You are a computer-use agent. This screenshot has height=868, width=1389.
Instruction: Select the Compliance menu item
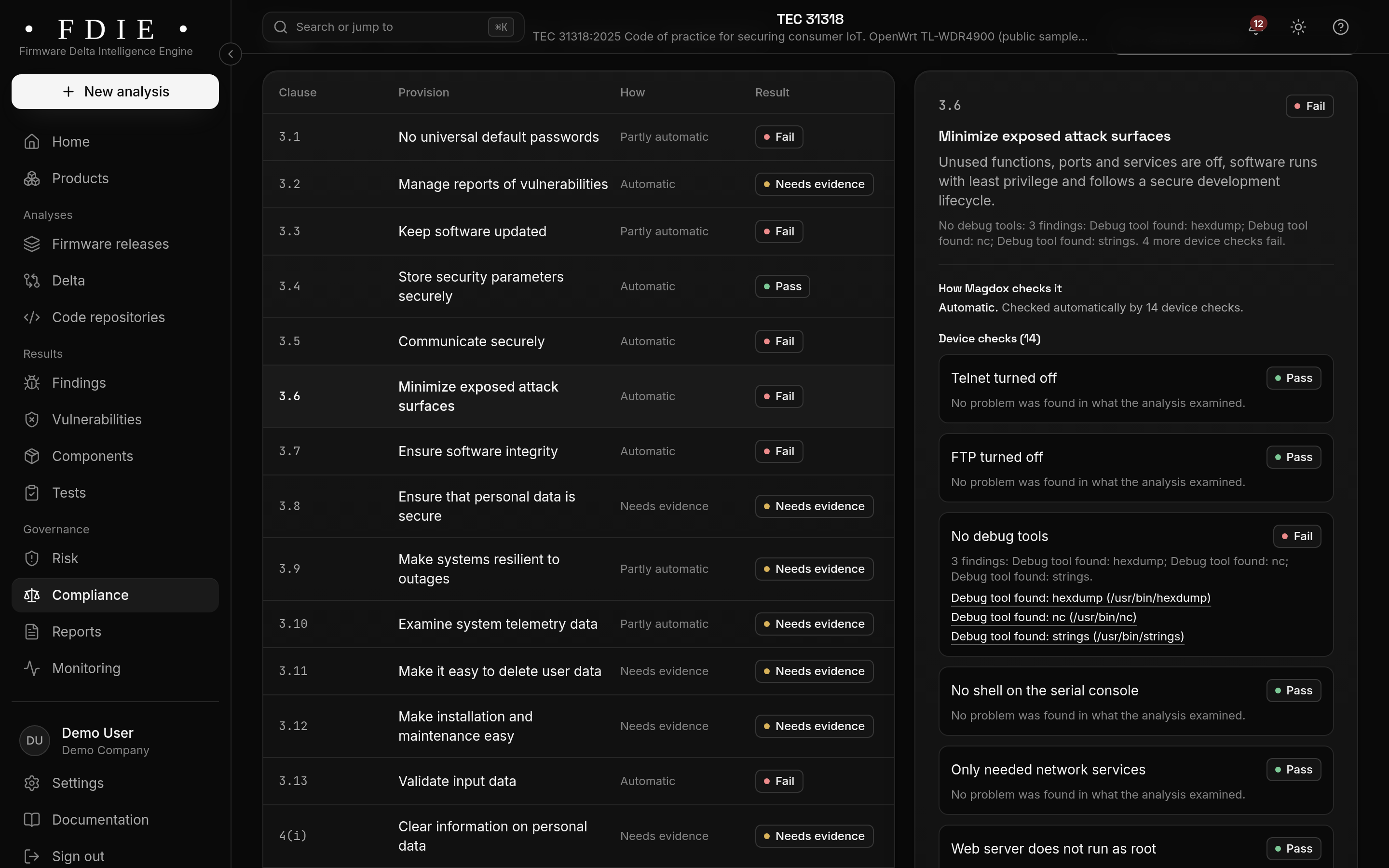pos(115,596)
